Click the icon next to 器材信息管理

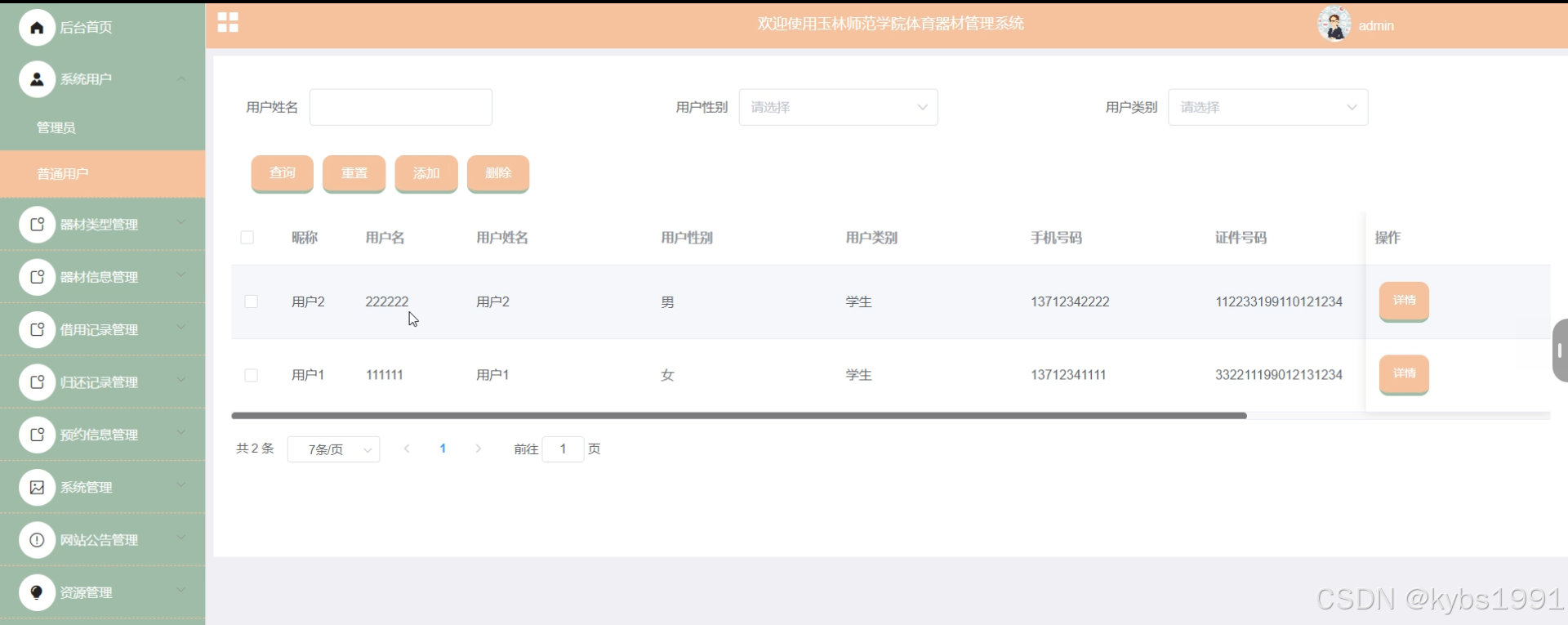[x=37, y=277]
